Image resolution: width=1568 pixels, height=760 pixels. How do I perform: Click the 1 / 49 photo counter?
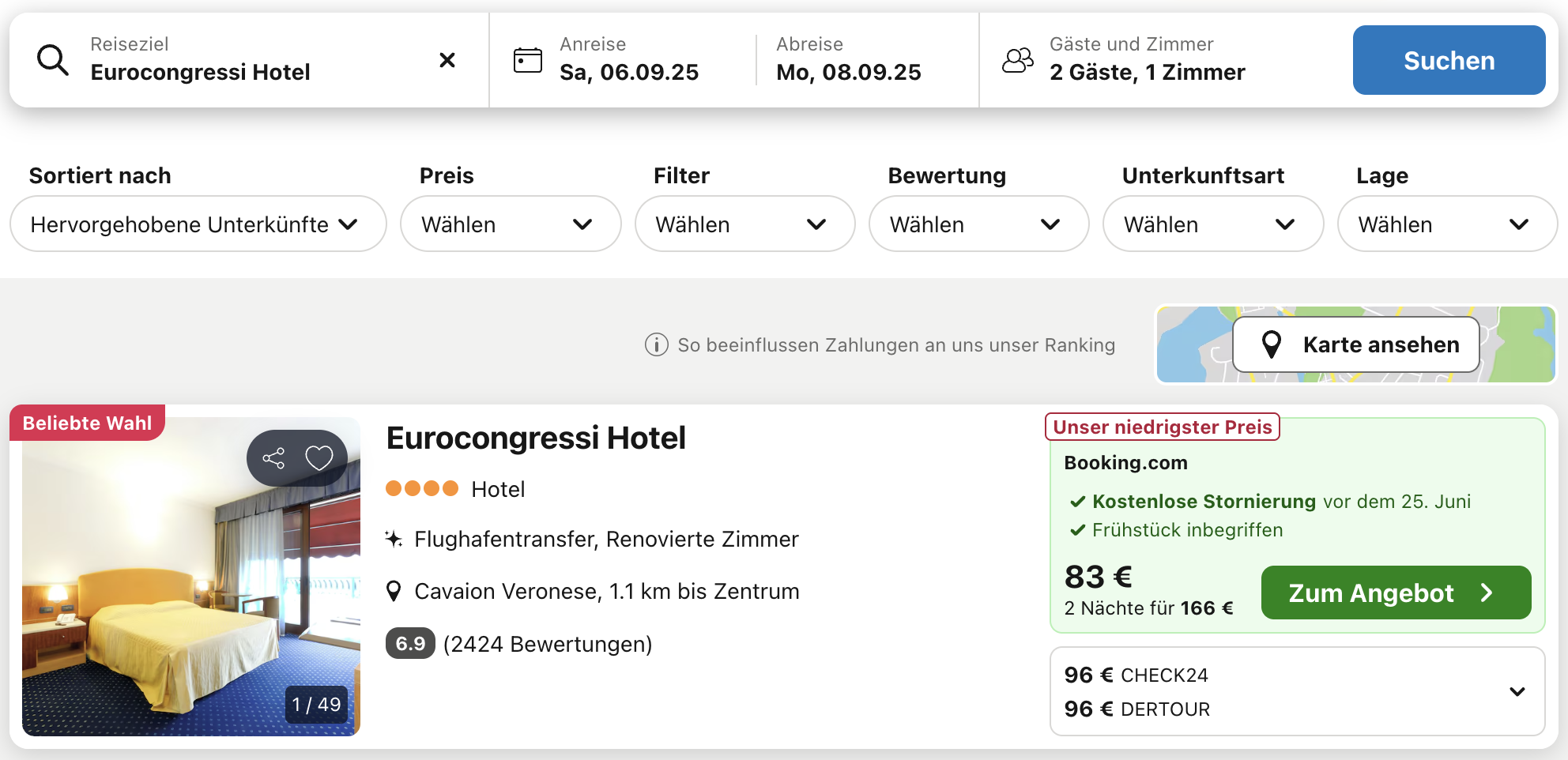[316, 704]
